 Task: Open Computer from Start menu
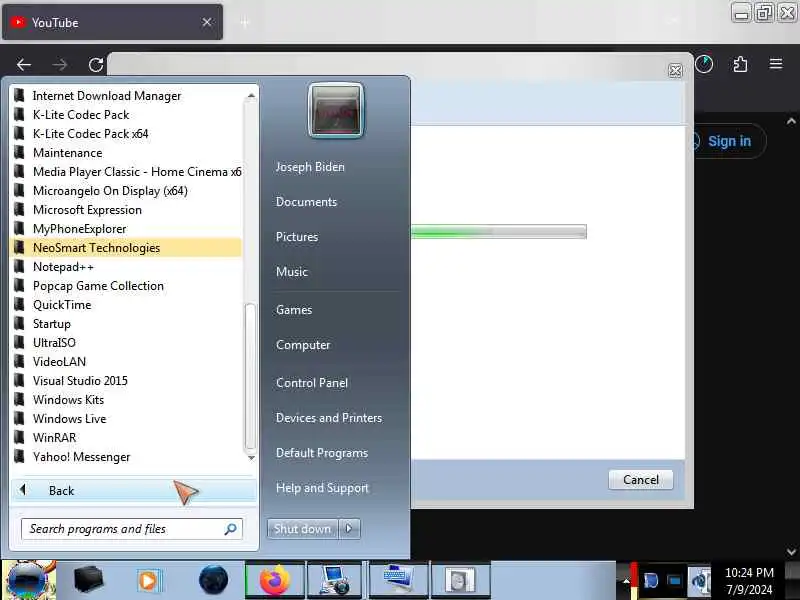(303, 345)
